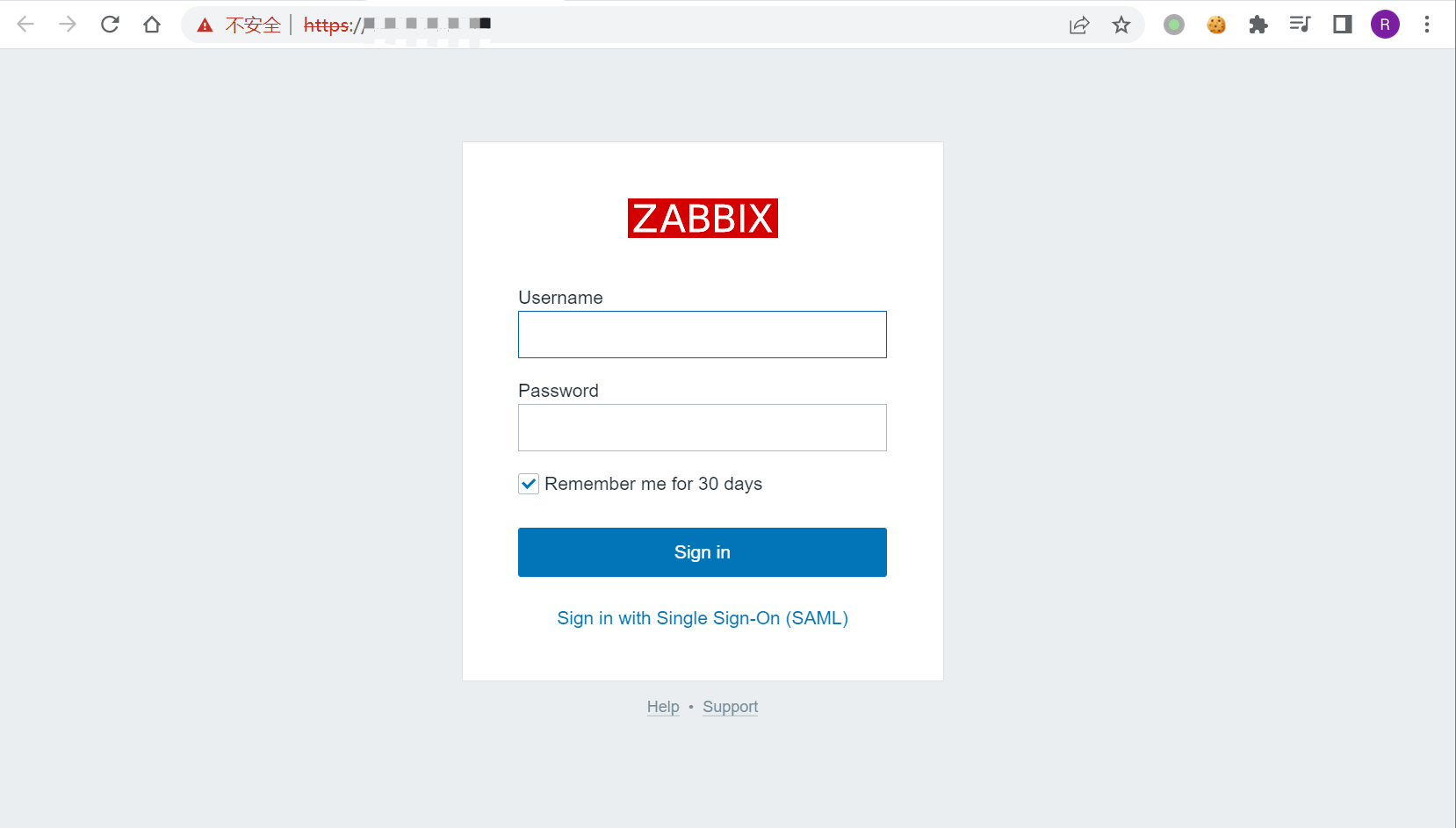Bookmark this page with the star

point(1121,25)
